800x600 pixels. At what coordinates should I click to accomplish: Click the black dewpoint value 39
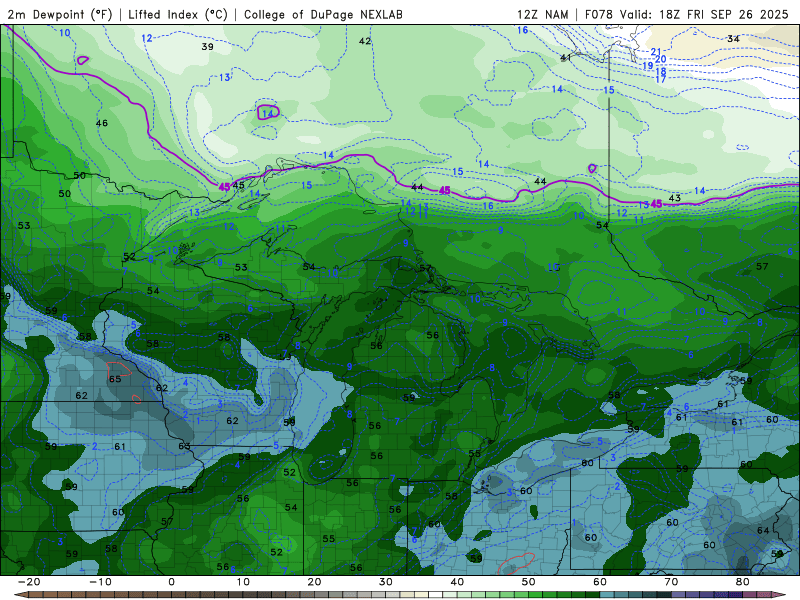coord(207,47)
